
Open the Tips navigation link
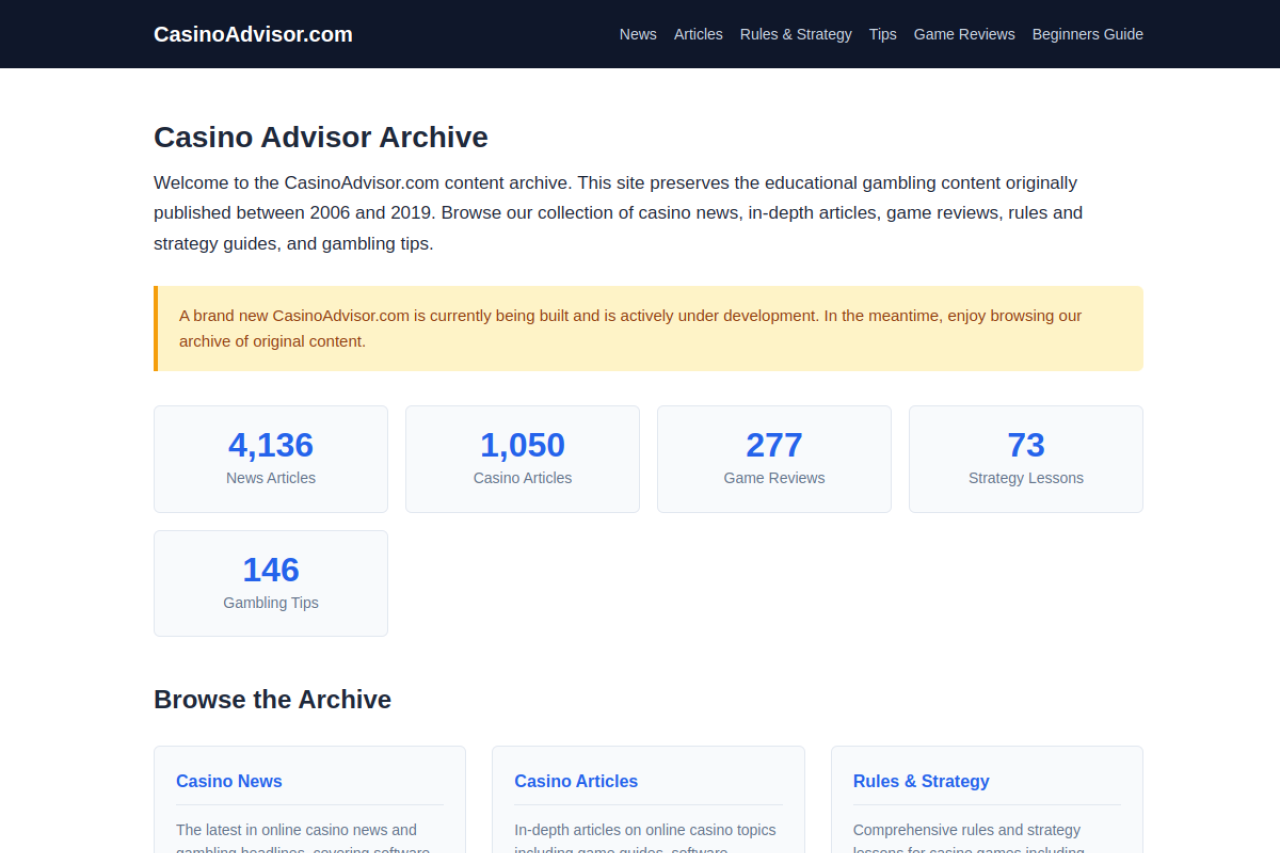click(x=882, y=34)
